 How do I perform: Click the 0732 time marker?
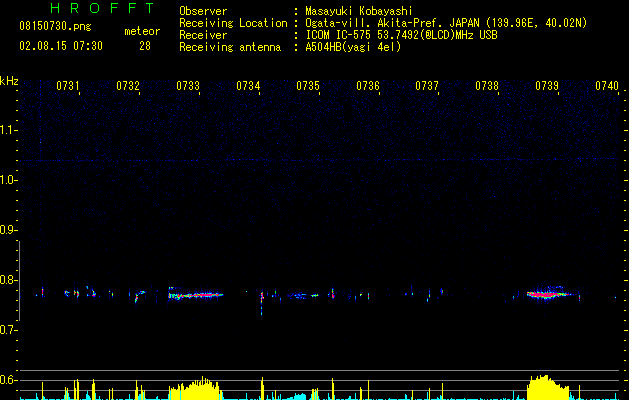pos(128,86)
